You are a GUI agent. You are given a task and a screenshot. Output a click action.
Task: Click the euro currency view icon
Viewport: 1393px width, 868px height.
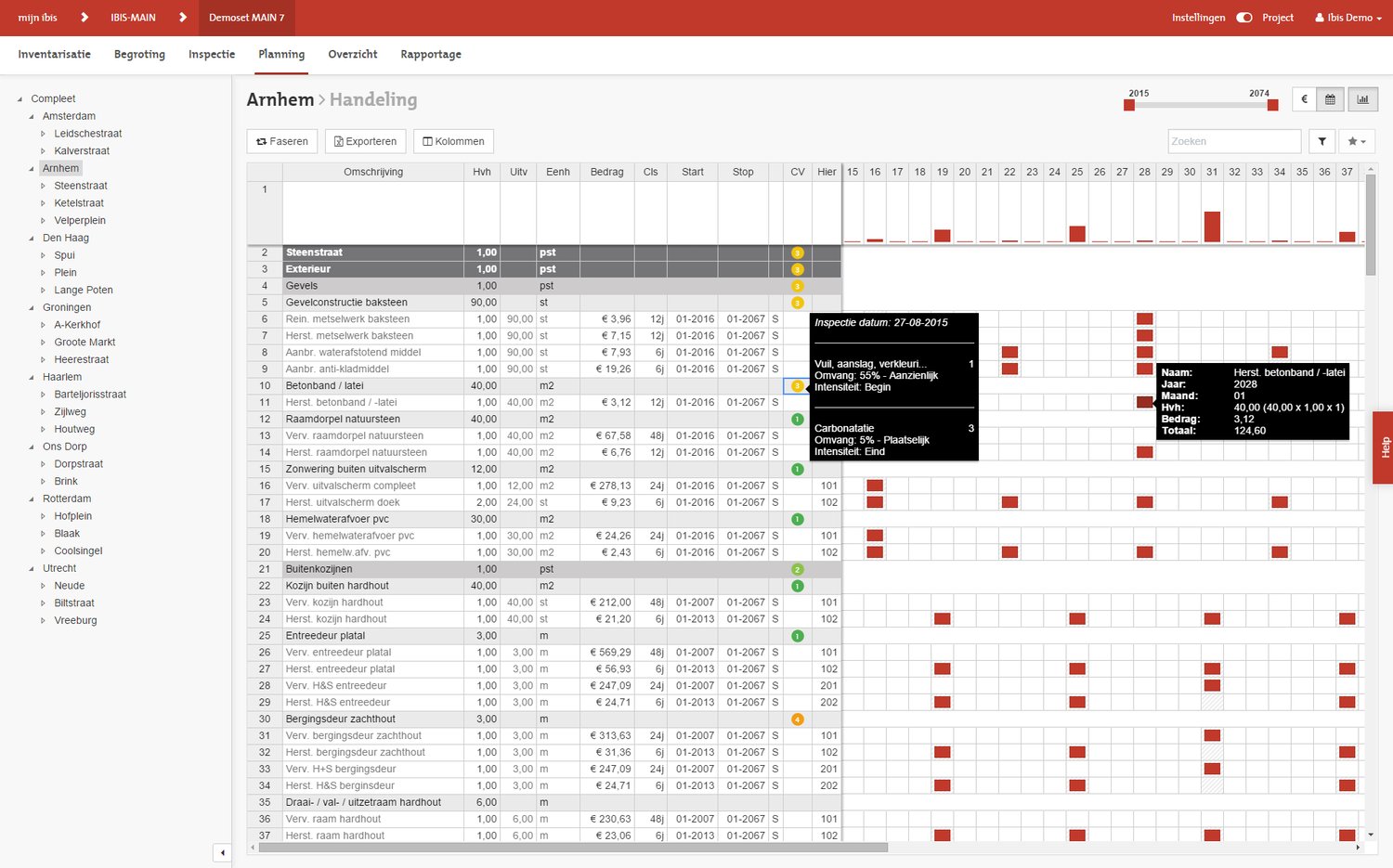click(x=1304, y=99)
